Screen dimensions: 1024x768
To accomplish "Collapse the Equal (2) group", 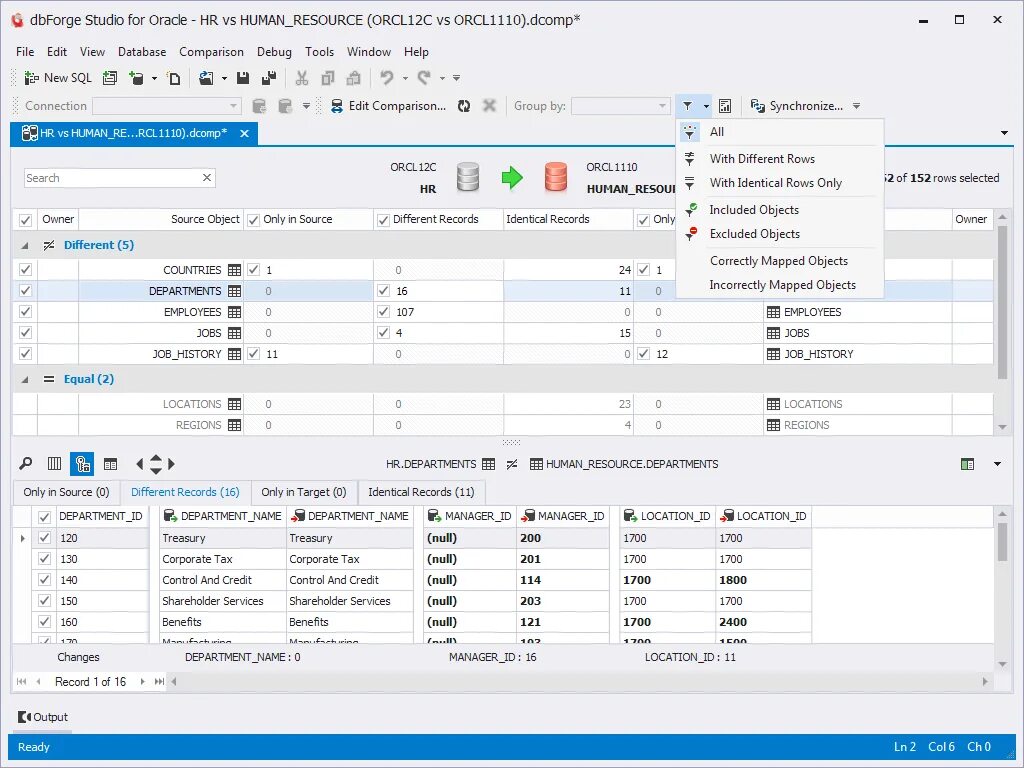I will 25,379.
